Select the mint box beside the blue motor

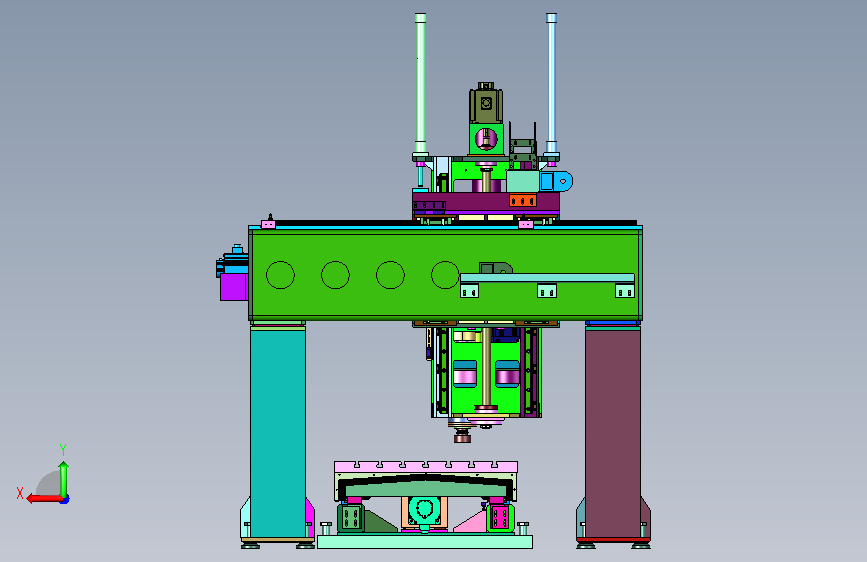(523, 181)
